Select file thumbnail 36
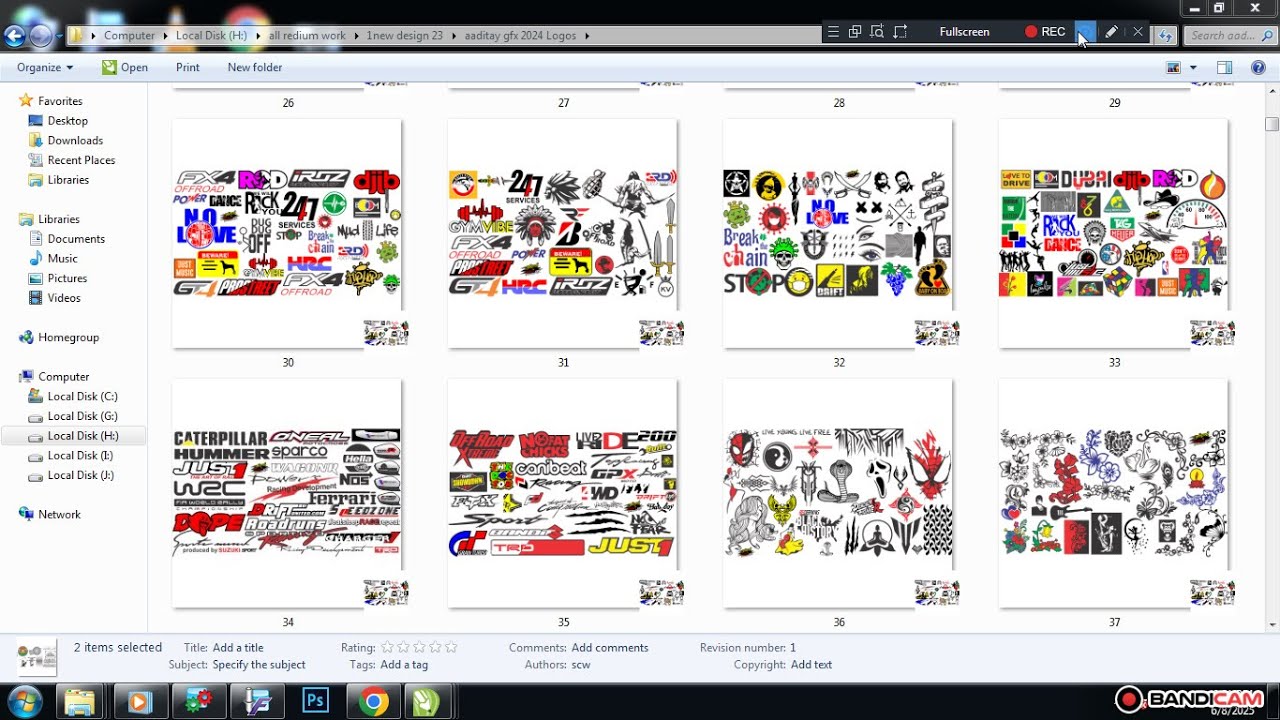 tap(839, 494)
